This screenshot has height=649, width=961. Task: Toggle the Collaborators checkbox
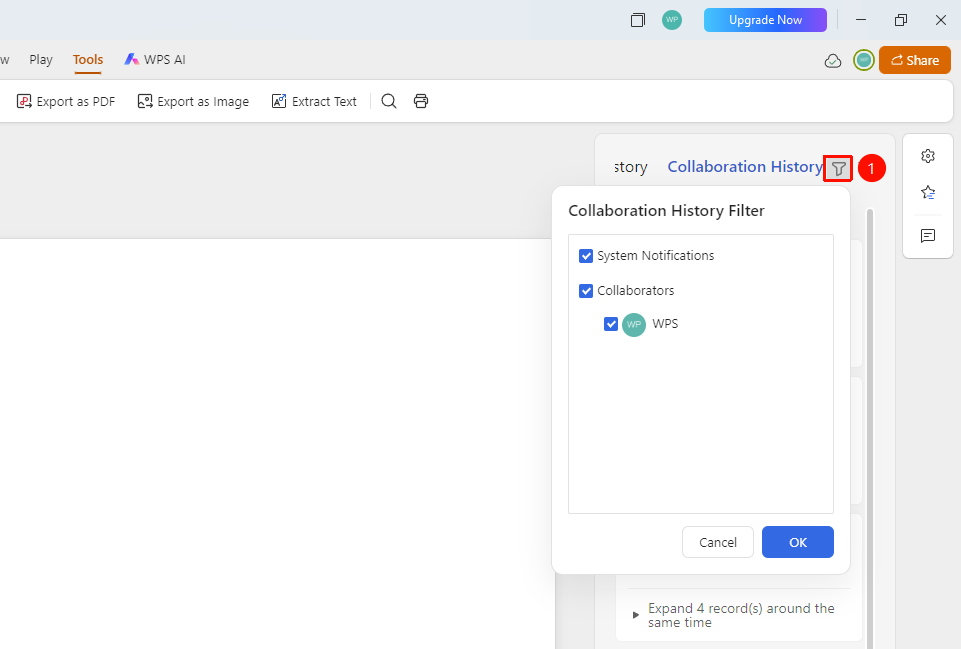pos(586,290)
